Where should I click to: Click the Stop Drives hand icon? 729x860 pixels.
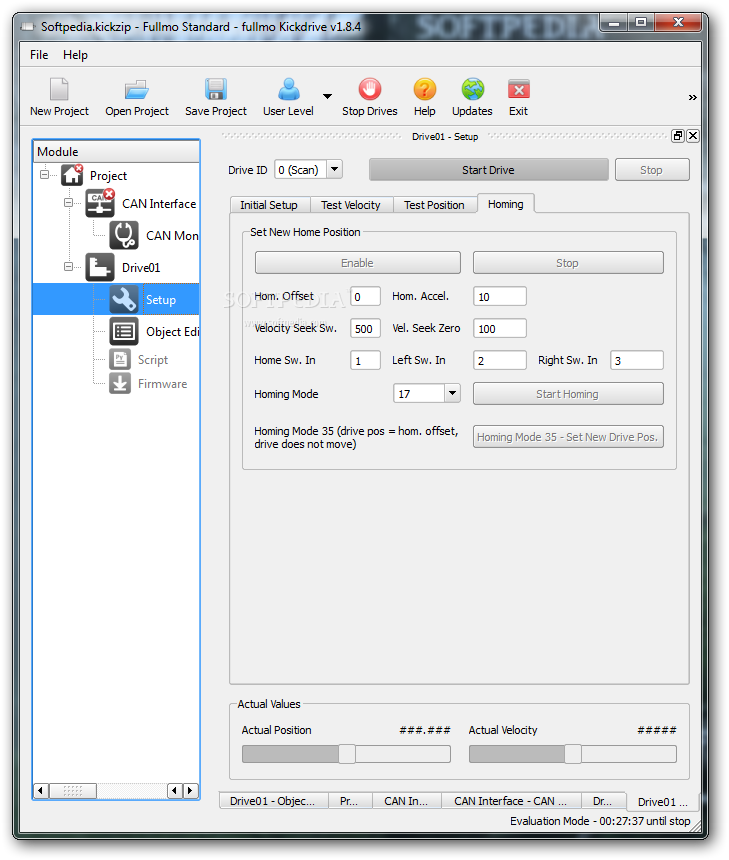pyautogui.click(x=370, y=89)
